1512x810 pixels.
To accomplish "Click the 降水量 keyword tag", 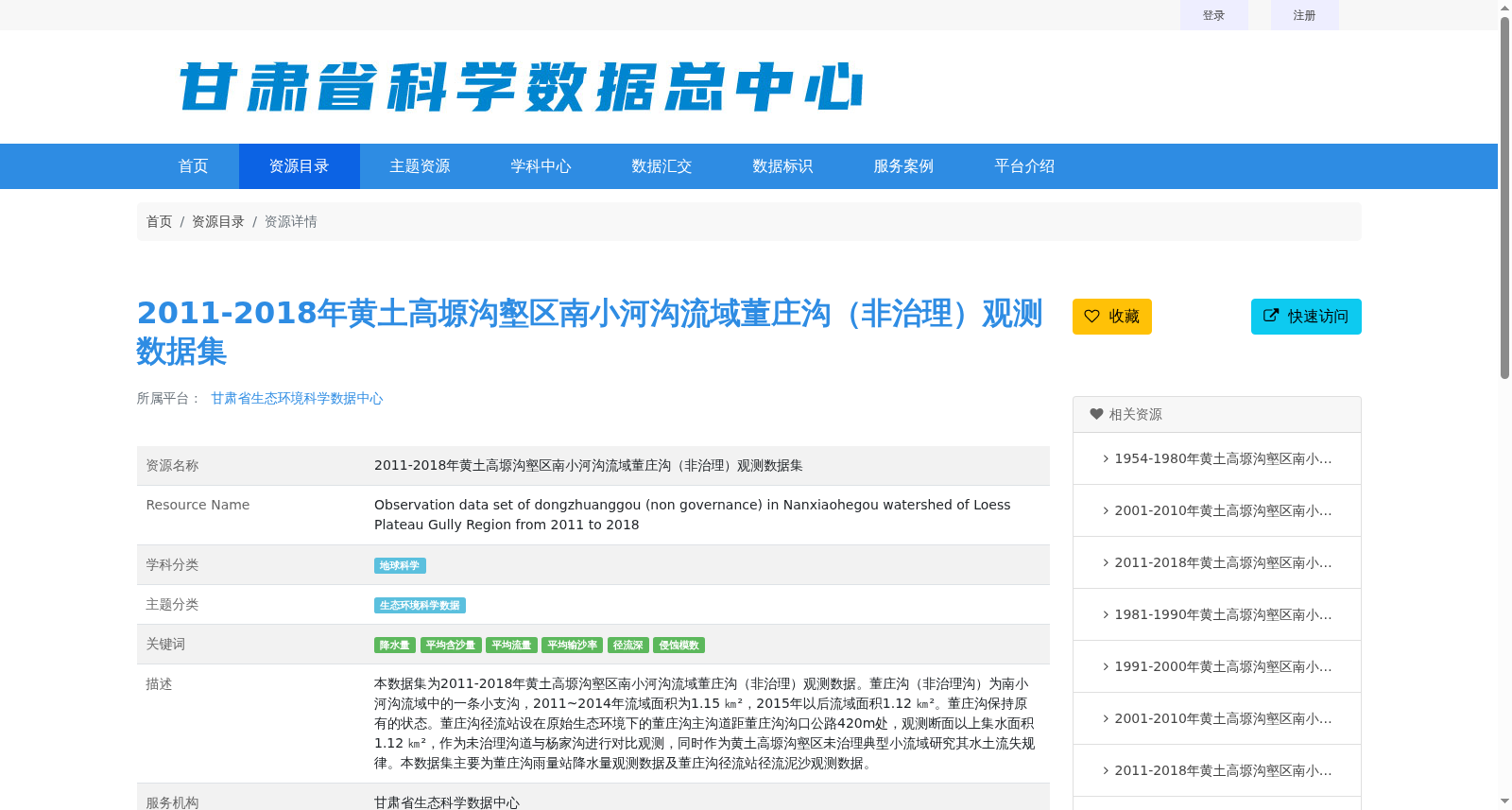I will [x=395, y=645].
